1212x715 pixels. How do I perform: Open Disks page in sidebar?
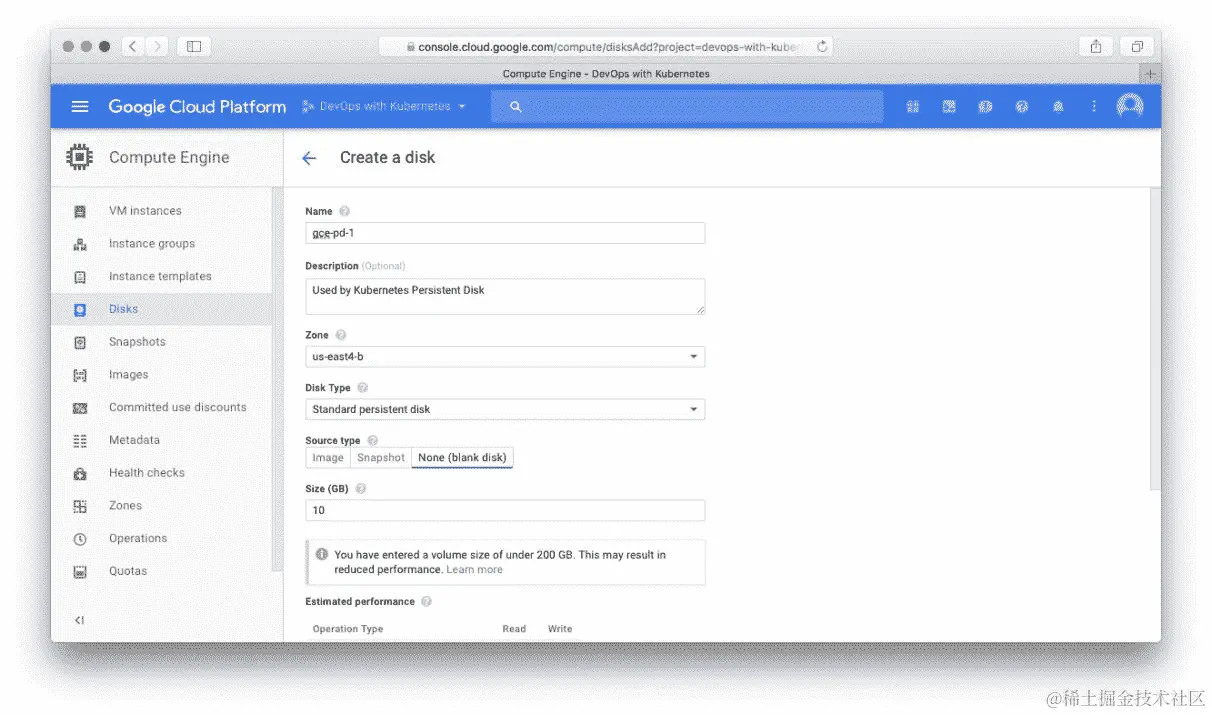click(x=124, y=310)
